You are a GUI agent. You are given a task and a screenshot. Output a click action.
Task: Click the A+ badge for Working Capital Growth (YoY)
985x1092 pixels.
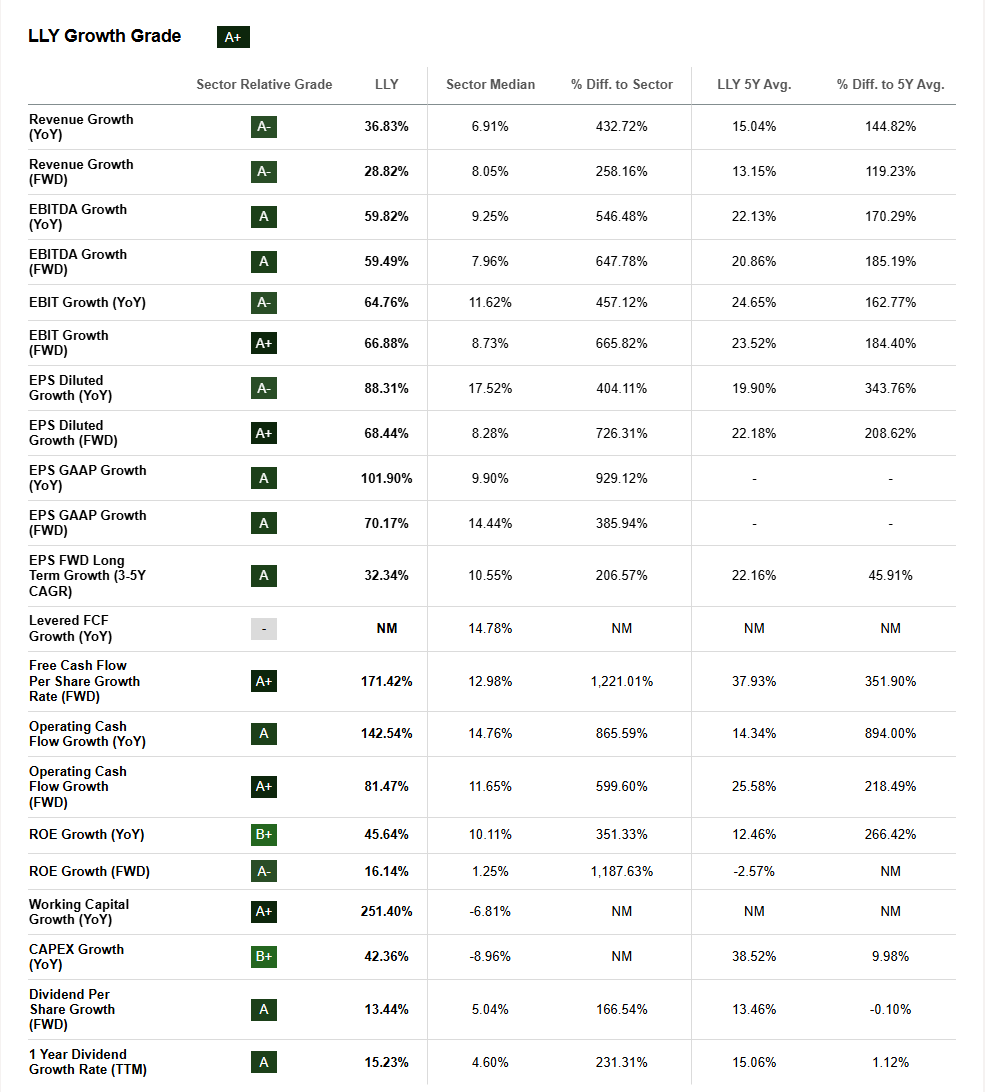tap(264, 912)
